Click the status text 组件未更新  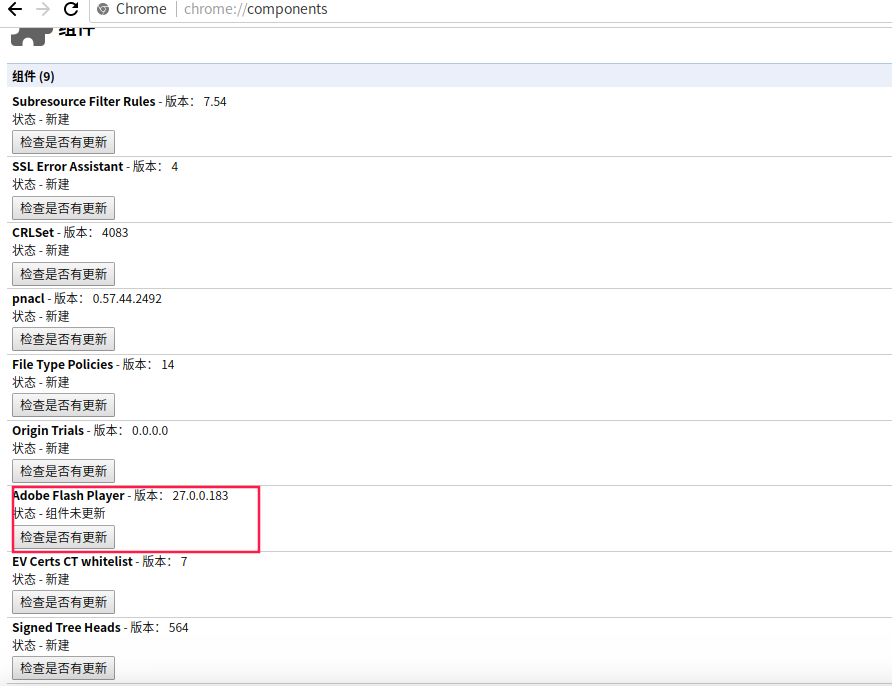(x=76, y=514)
